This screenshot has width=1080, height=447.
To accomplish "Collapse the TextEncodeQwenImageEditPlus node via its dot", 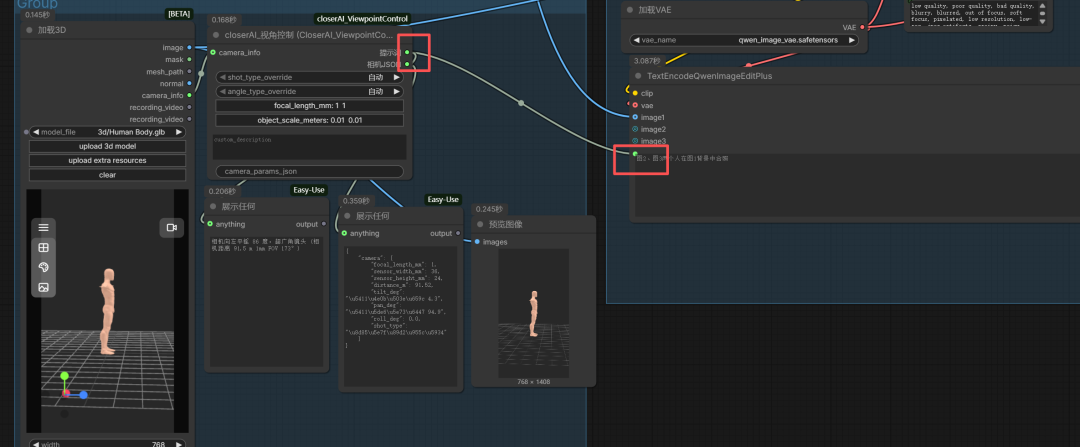I will tap(636, 76).
